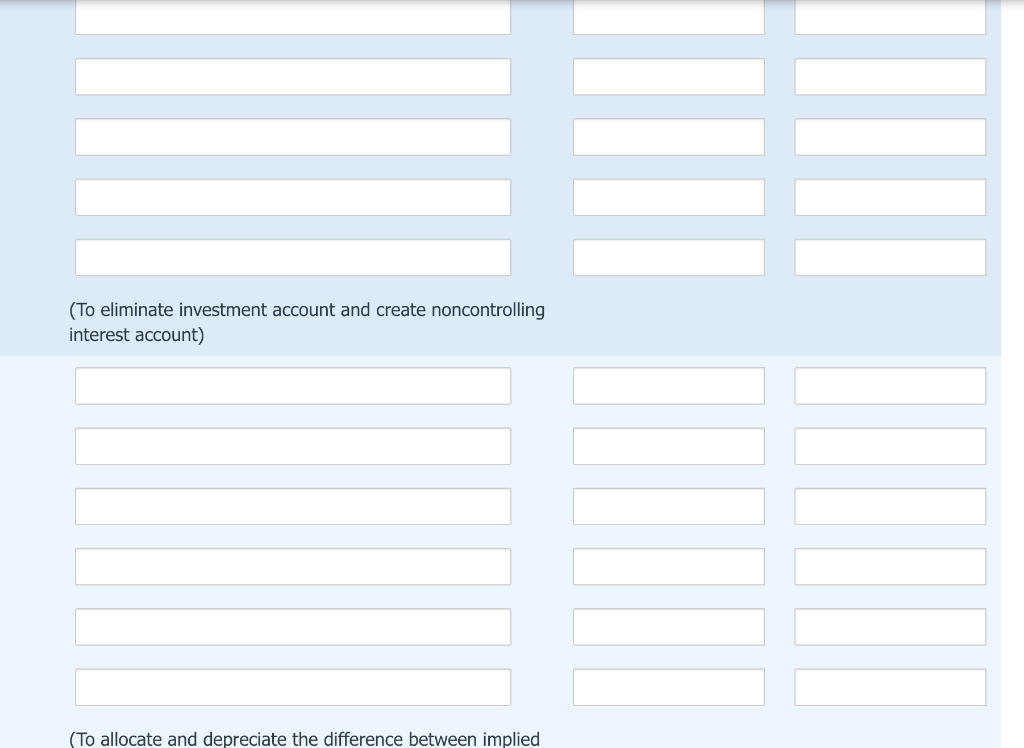Screen dimensions: 1024x748
Task: Click the first account title field
Action: point(292,15)
